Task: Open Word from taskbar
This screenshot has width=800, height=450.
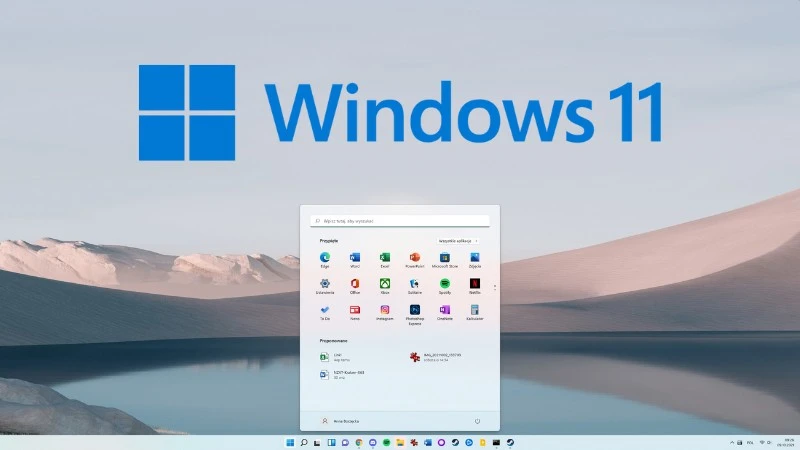Action: pos(428,442)
